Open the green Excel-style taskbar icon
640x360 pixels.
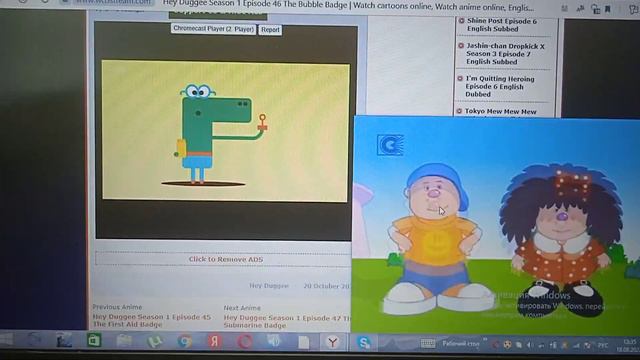(94, 340)
